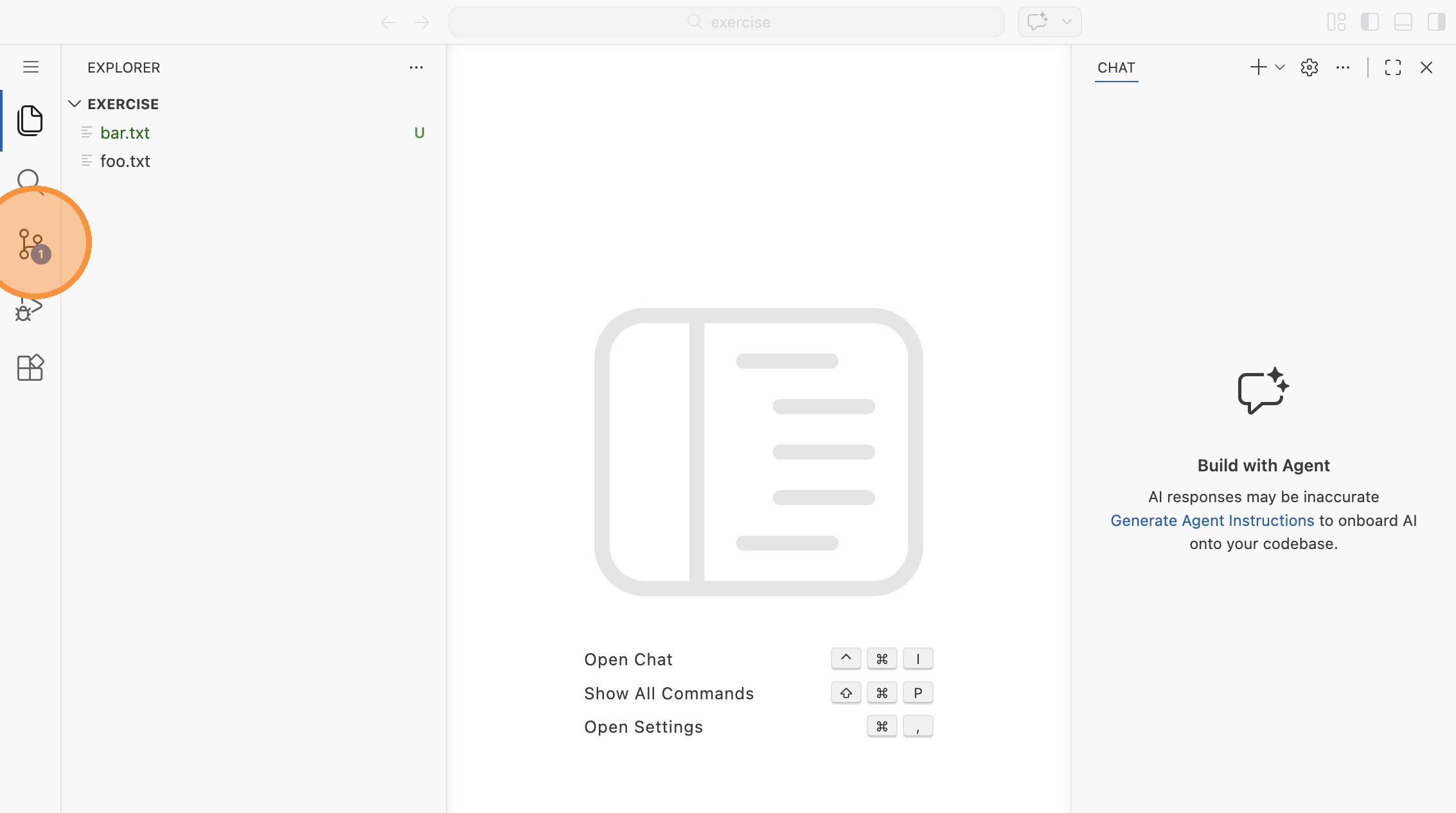Open bar.txt in the explorer
The image size is (1456, 813).
click(x=125, y=133)
